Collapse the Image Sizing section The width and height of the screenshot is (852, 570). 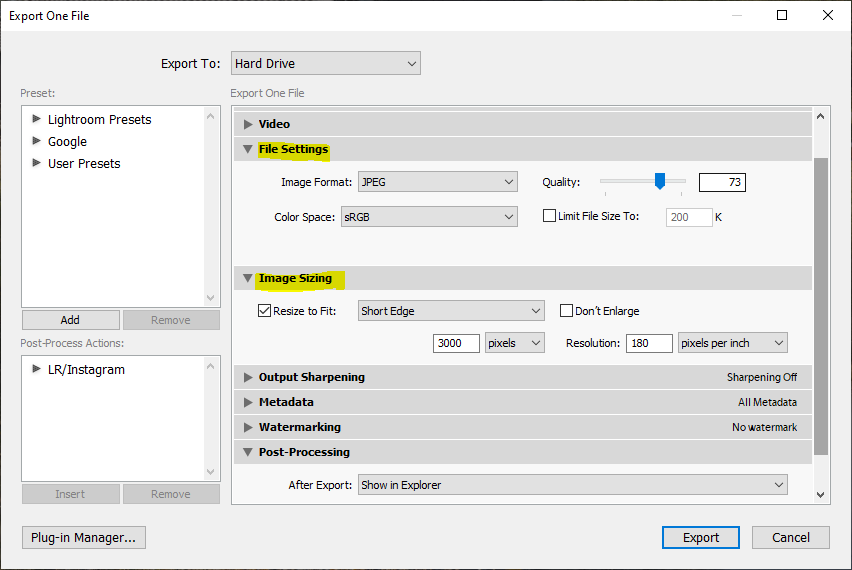248,279
